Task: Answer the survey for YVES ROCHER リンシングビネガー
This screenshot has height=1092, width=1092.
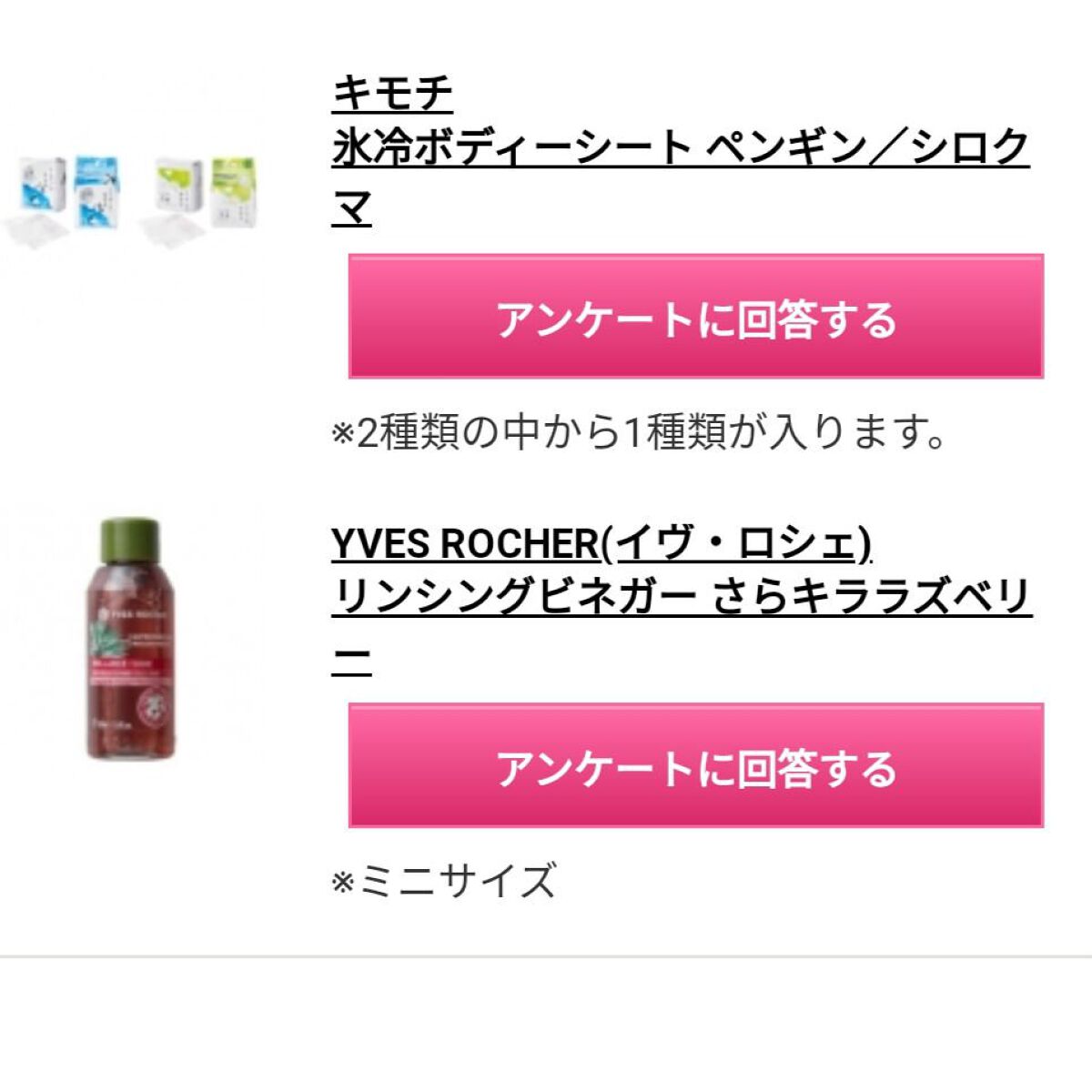Action: click(x=696, y=765)
